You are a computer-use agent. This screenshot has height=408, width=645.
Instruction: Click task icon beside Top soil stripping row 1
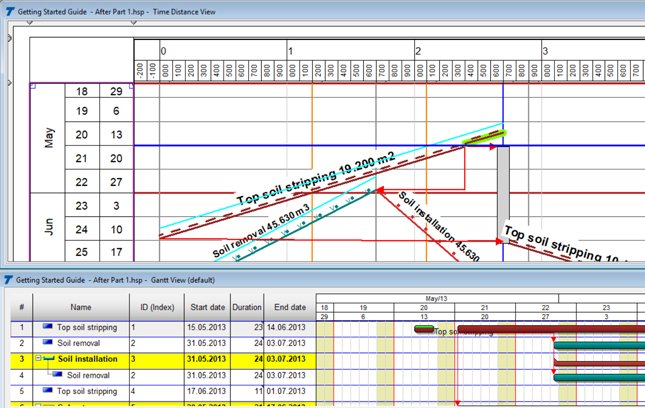[x=48, y=326]
